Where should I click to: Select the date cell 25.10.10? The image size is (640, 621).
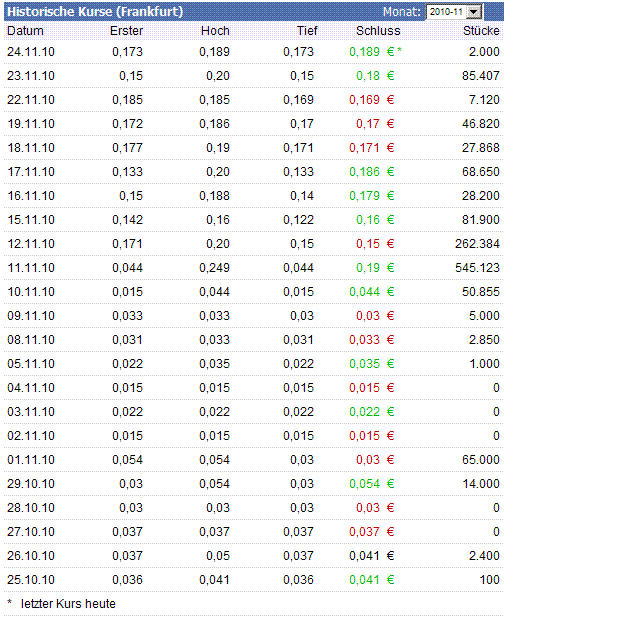[x=31, y=579]
